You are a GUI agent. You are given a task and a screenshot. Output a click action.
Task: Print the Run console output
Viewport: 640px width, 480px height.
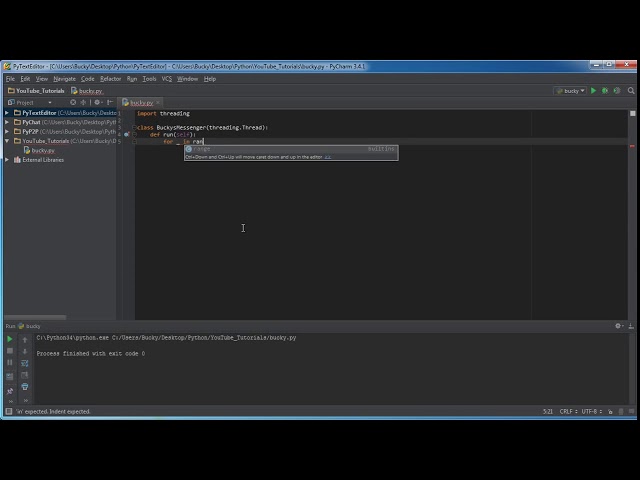[x=25, y=387]
